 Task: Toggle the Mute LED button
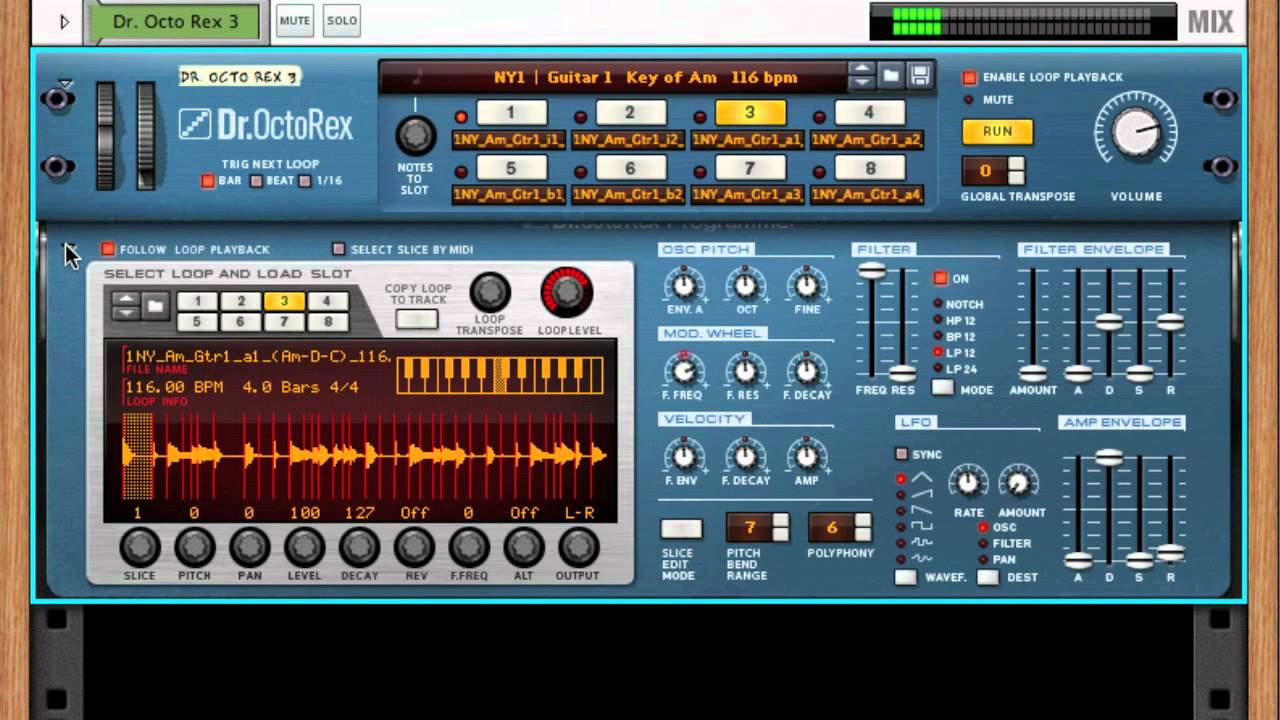click(968, 100)
